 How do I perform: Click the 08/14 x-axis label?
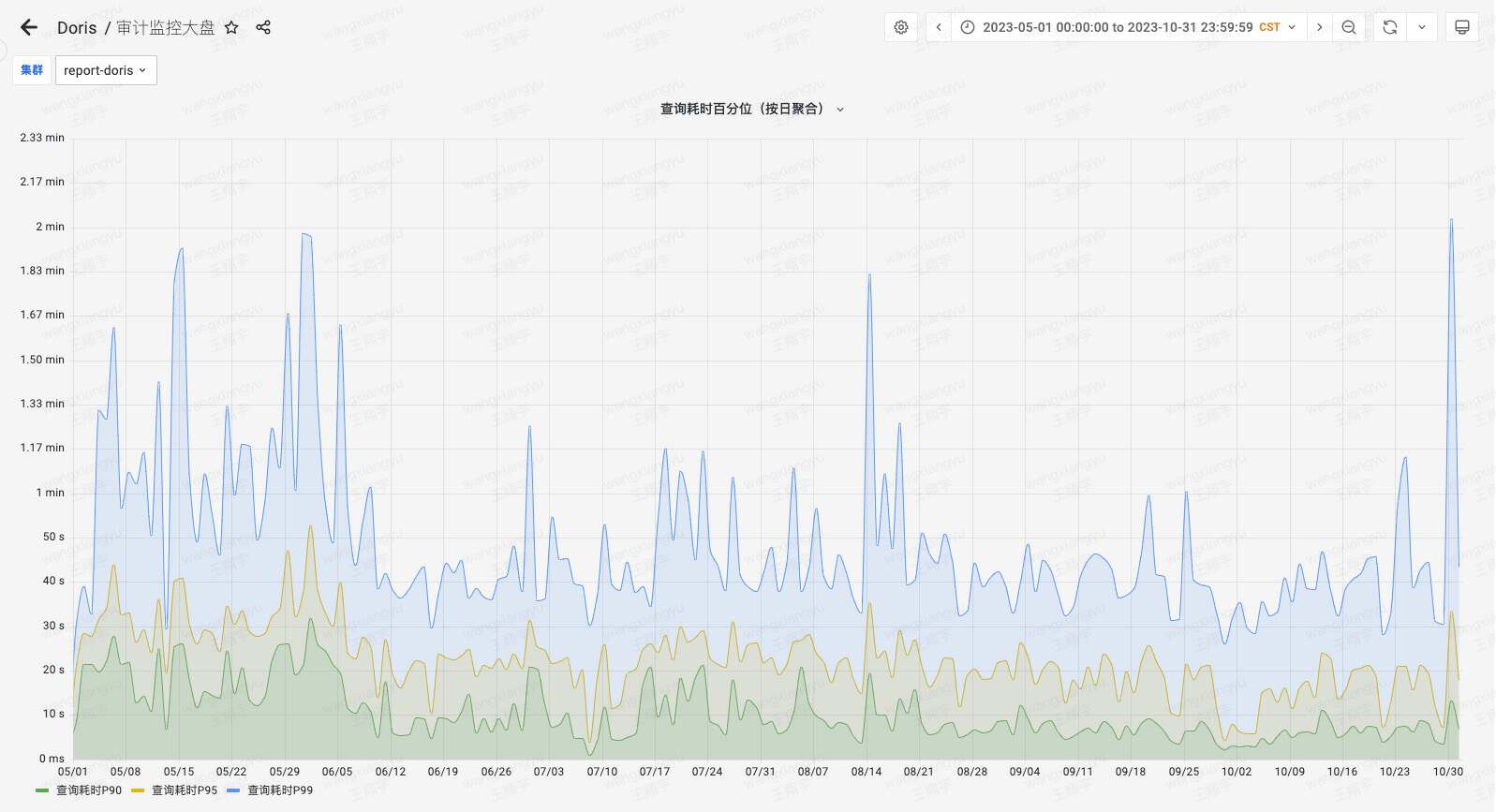[x=866, y=772]
